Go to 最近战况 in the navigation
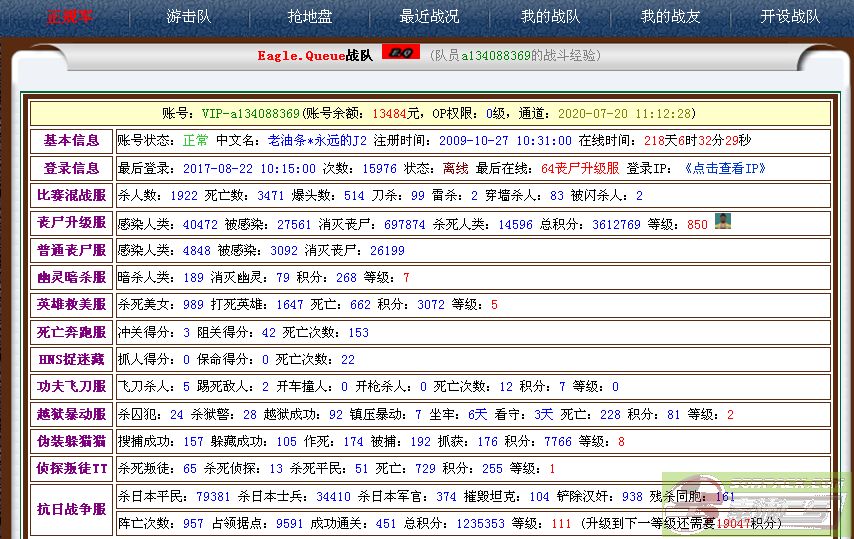Image resolution: width=854 pixels, height=539 pixels. point(429,16)
